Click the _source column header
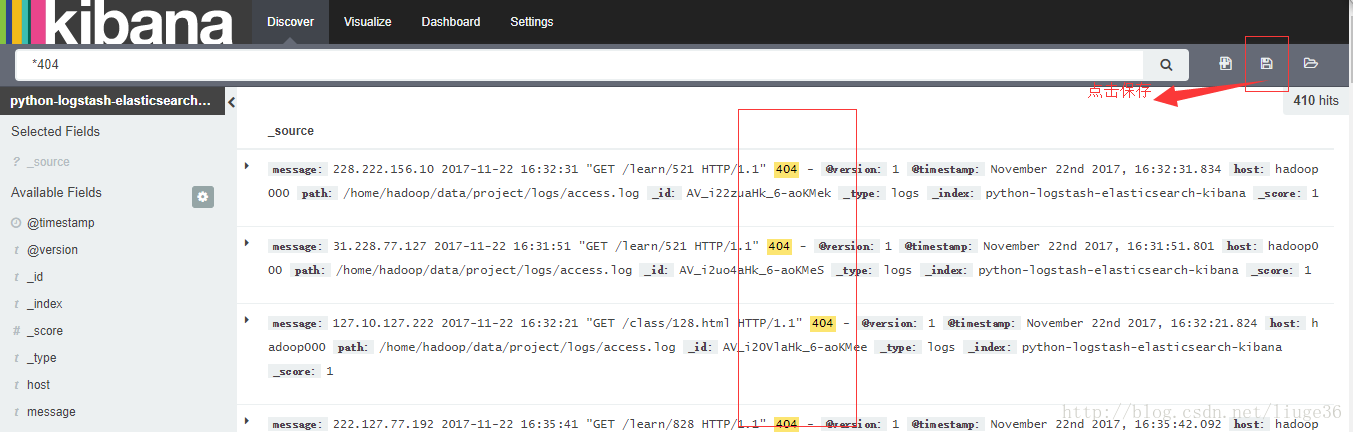1353x432 pixels. [290, 131]
